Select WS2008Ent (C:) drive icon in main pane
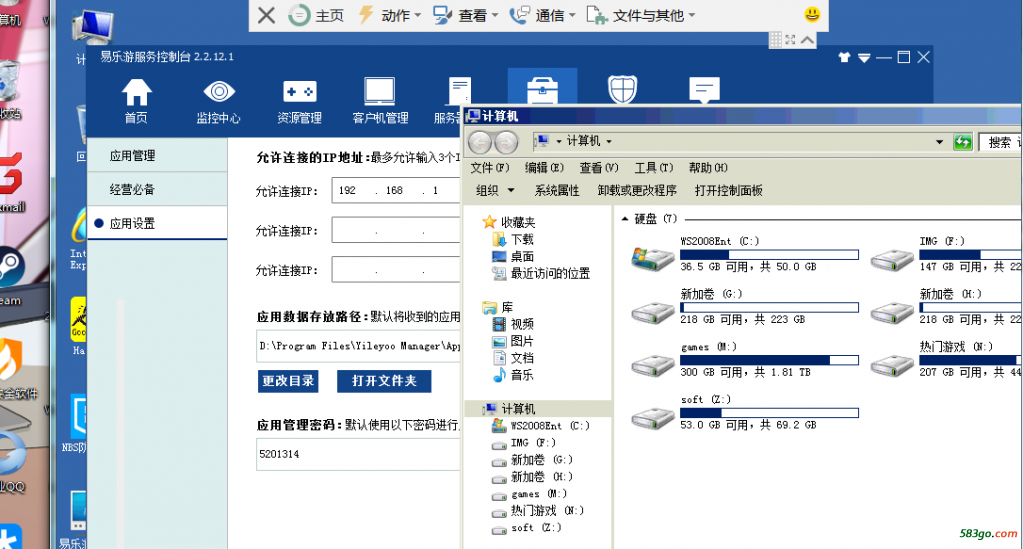Image resolution: width=1023 pixels, height=549 pixels. [x=653, y=259]
